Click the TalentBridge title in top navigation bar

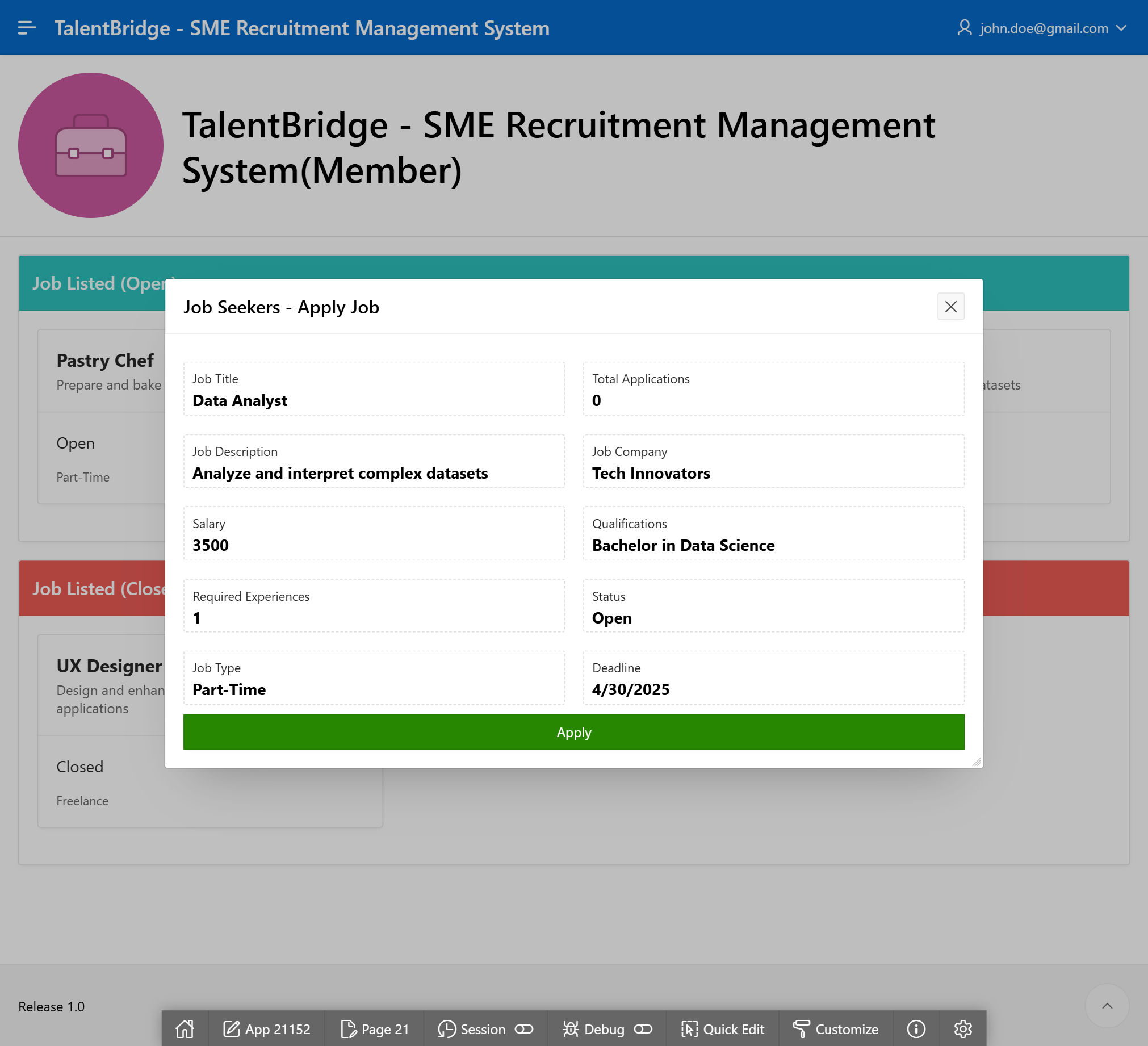(x=302, y=28)
